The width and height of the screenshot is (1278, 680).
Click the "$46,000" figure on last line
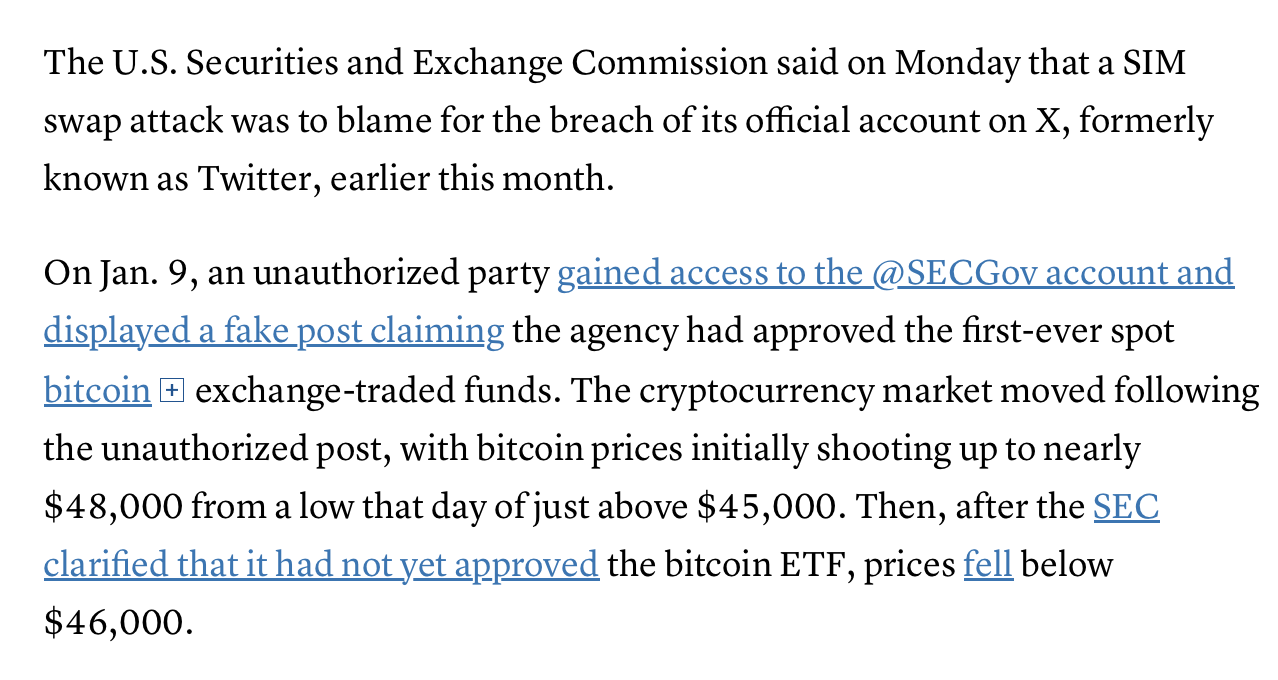115,623
